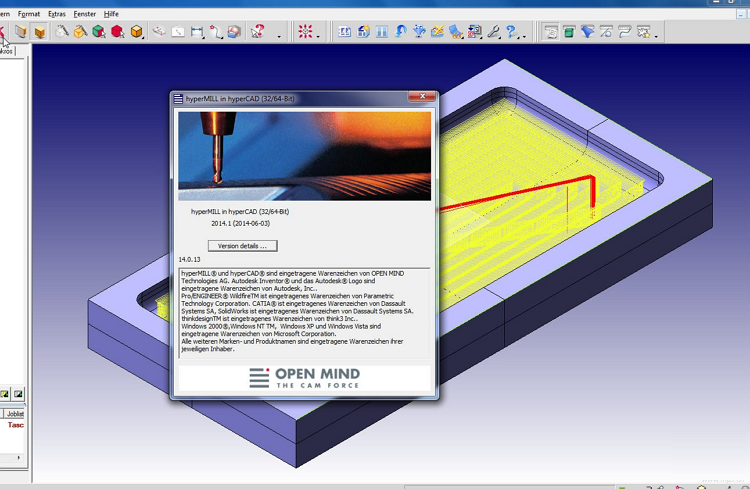Activate the red question mark context help cursor
Image resolution: width=750 pixels, height=489 pixels.
click(257, 32)
